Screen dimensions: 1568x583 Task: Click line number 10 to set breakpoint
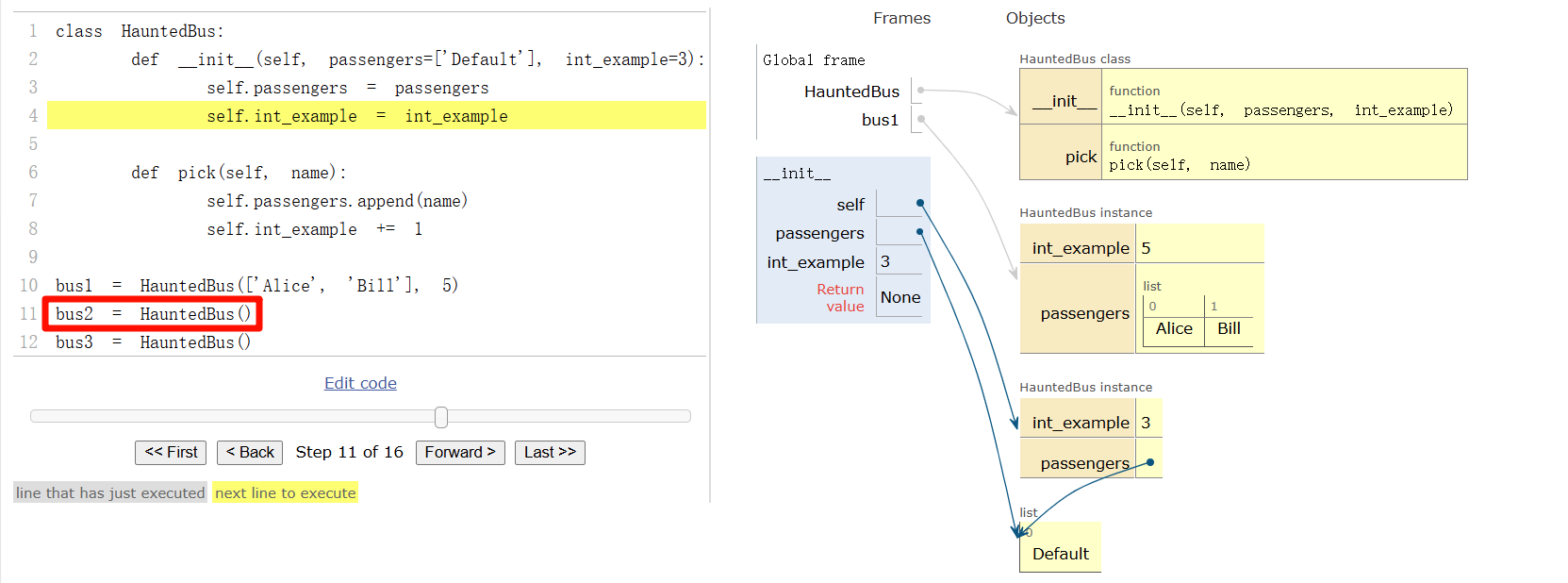29,286
